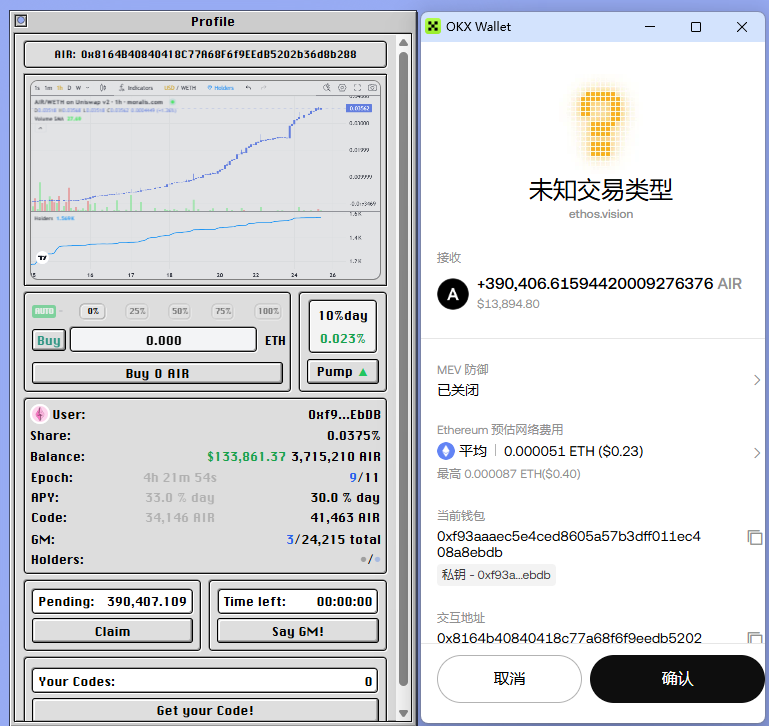The image size is (769, 726).
Task: Click Pending 390,407.109 field
Action: click(x=112, y=601)
